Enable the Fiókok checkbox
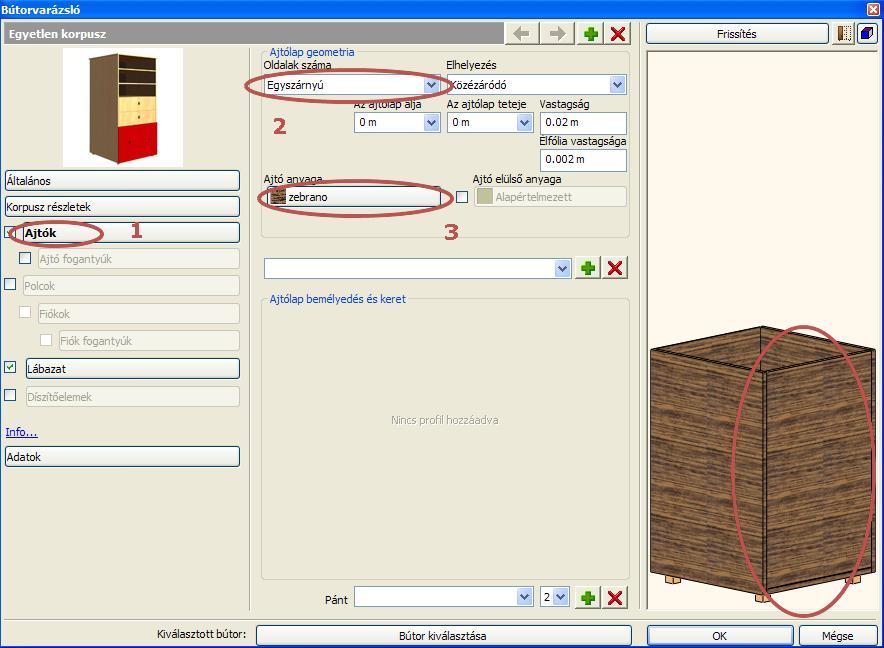 (x=25, y=312)
